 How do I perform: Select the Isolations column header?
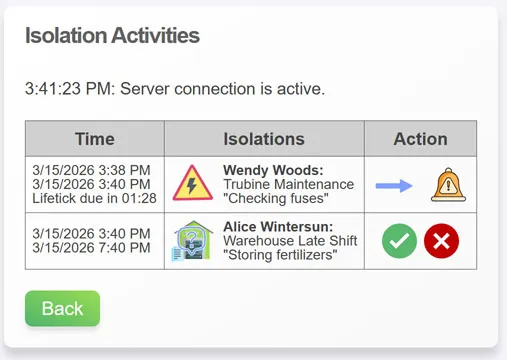click(264, 139)
